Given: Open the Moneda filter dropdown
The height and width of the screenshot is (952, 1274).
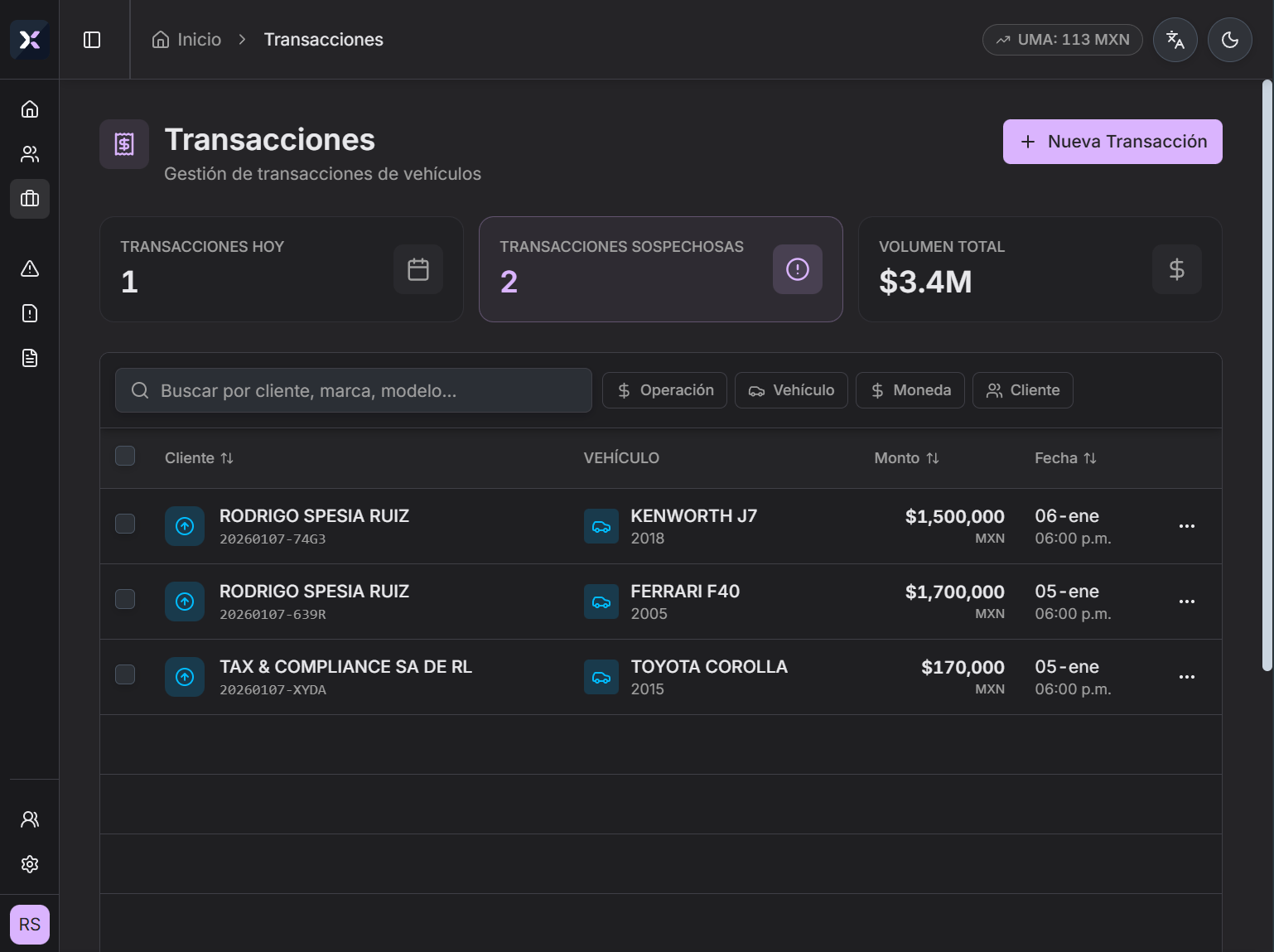Looking at the screenshot, I should tap(910, 389).
